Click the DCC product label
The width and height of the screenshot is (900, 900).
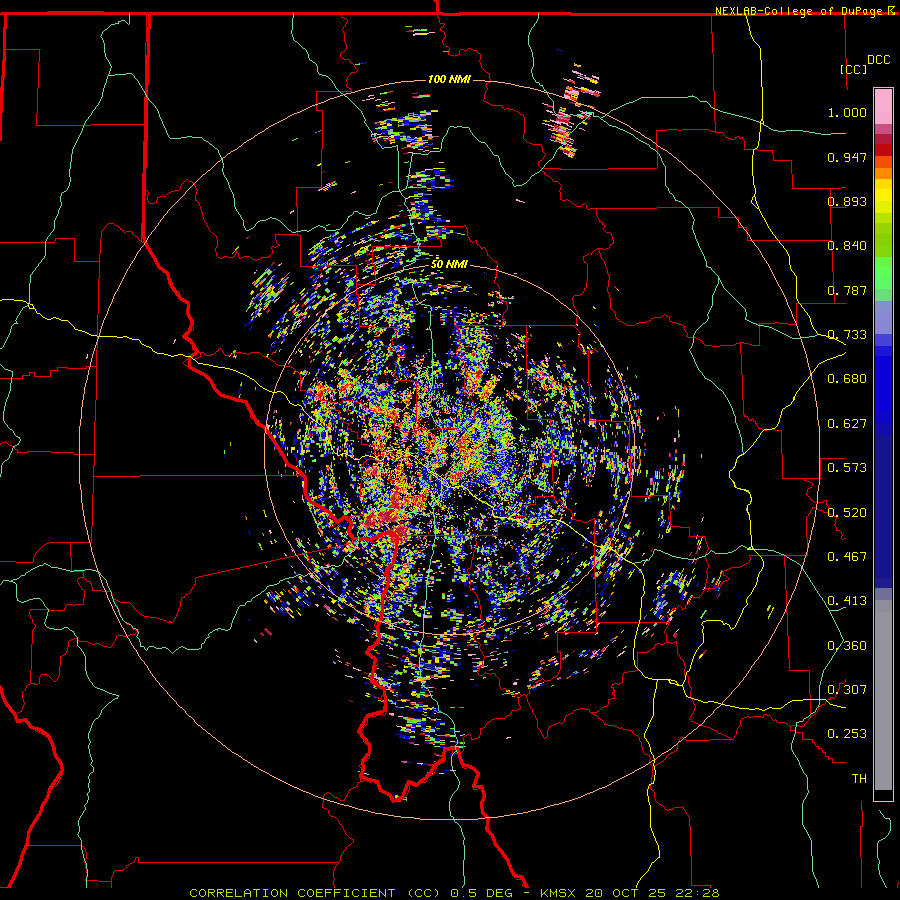coord(879,60)
